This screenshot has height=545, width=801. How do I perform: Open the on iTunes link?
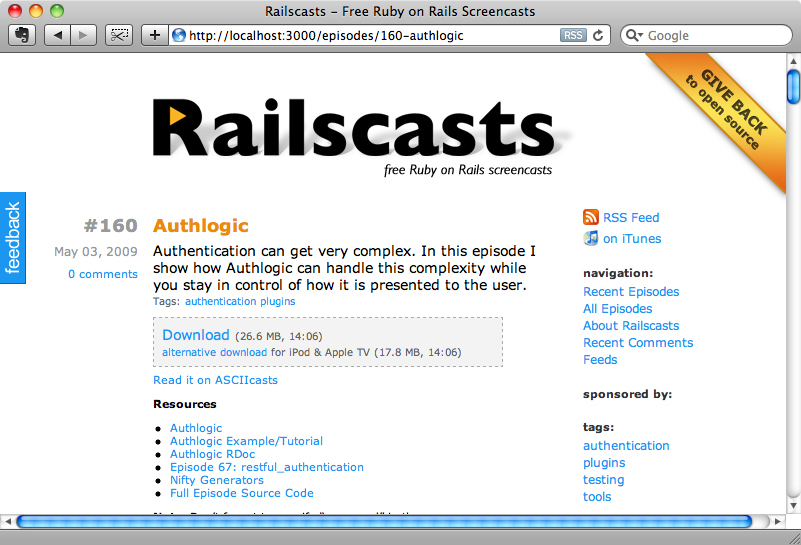pos(632,239)
